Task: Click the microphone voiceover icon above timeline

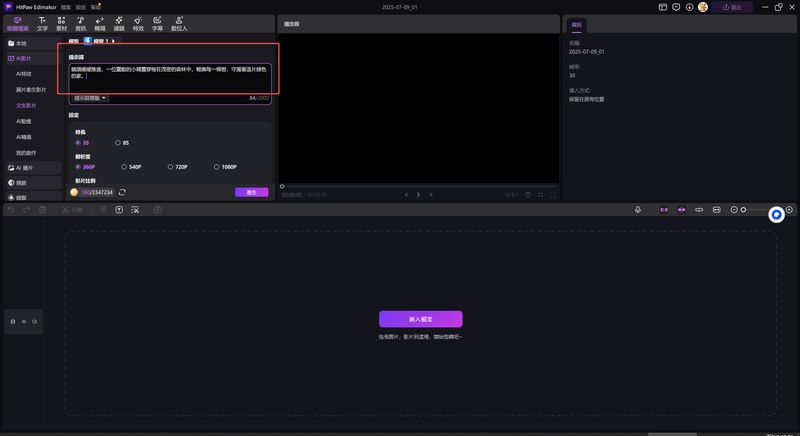Action: [638, 209]
